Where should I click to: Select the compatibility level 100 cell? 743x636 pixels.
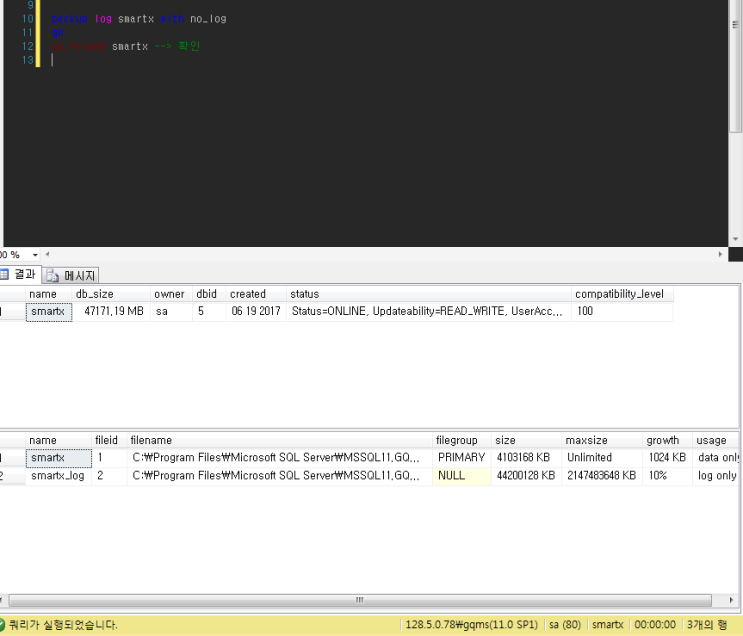coord(622,311)
